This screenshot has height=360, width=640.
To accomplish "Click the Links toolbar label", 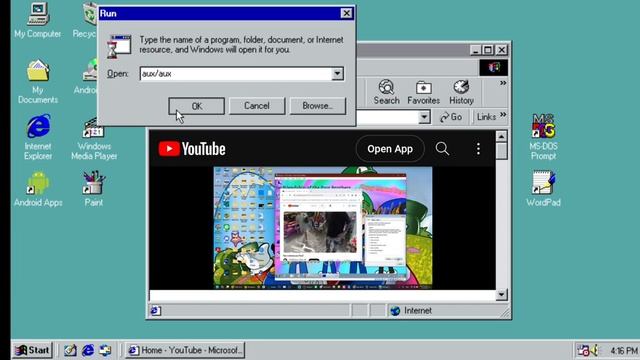I will tap(486, 117).
